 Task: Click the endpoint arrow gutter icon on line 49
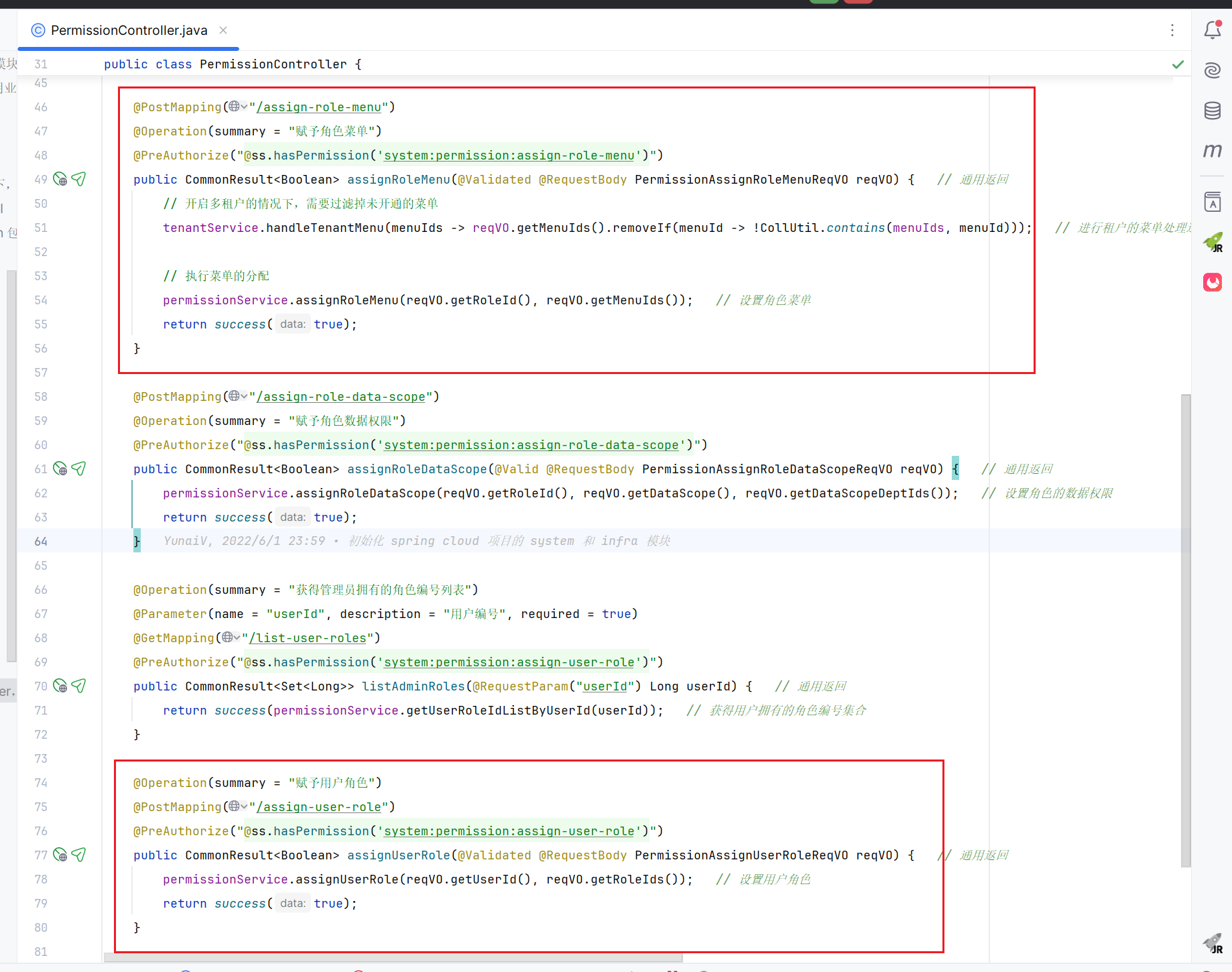(x=78, y=179)
